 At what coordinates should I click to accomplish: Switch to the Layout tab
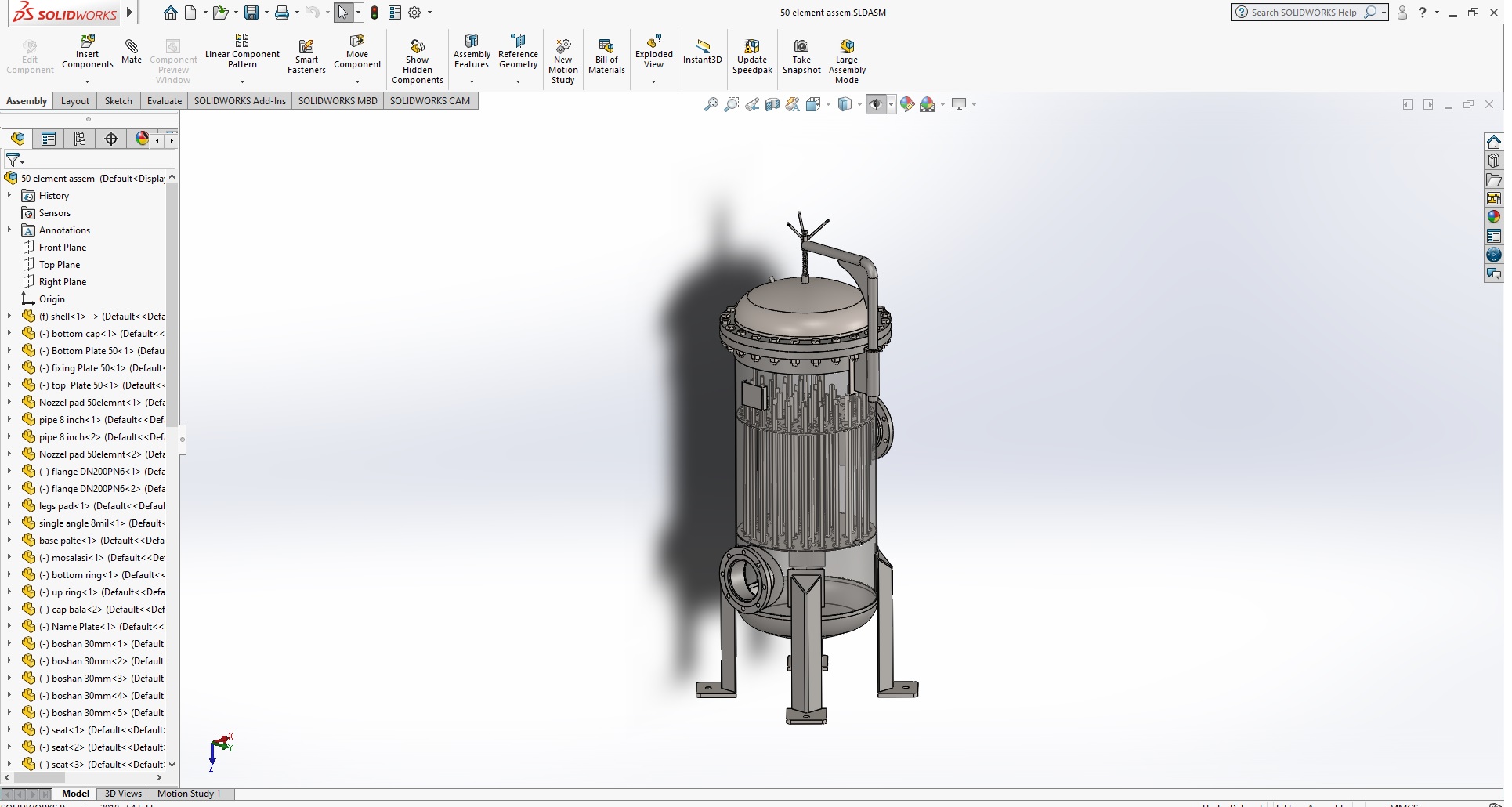[75, 101]
